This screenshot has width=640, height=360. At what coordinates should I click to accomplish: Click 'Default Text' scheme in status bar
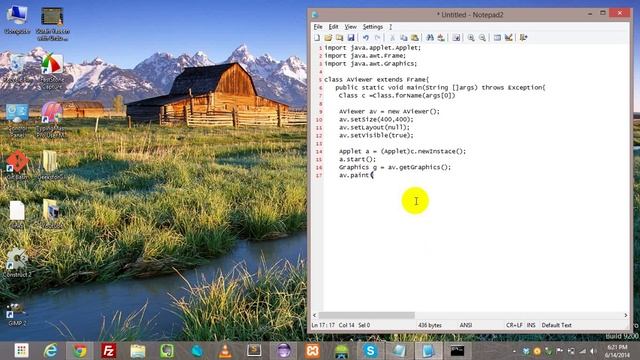[x=556, y=325]
